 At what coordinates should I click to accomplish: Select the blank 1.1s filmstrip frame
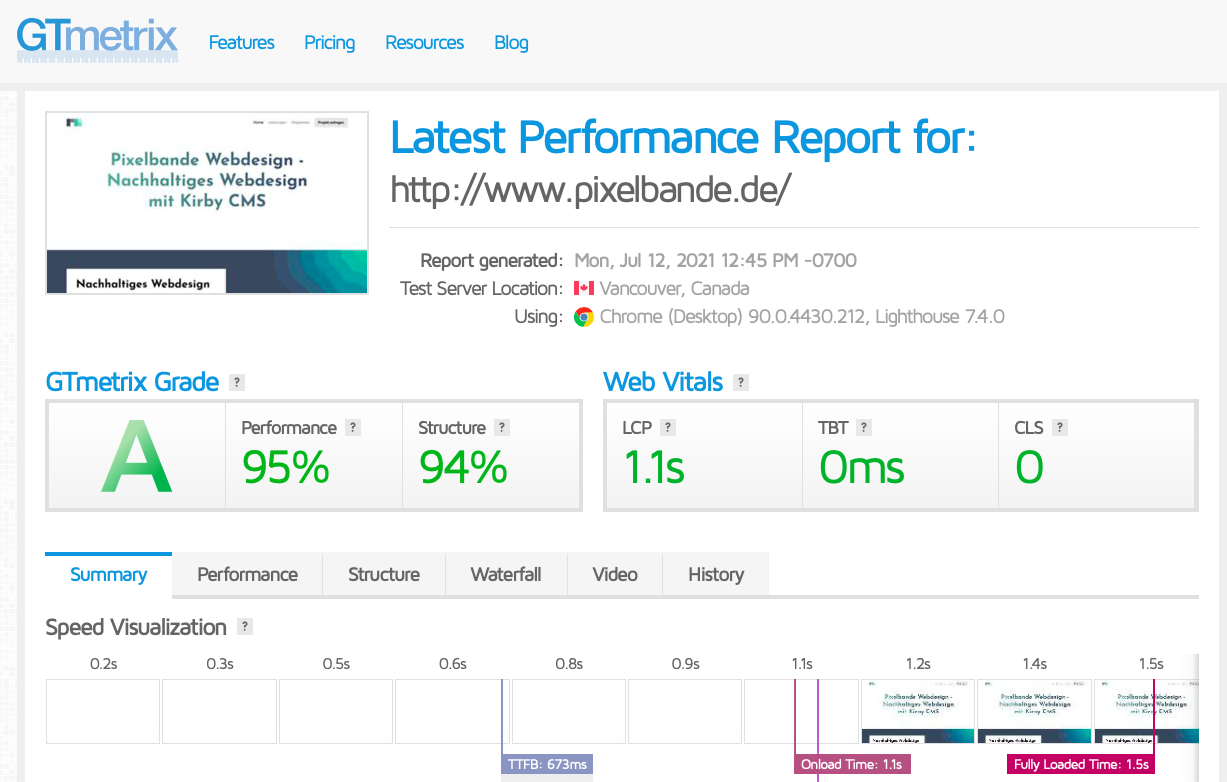click(x=802, y=712)
